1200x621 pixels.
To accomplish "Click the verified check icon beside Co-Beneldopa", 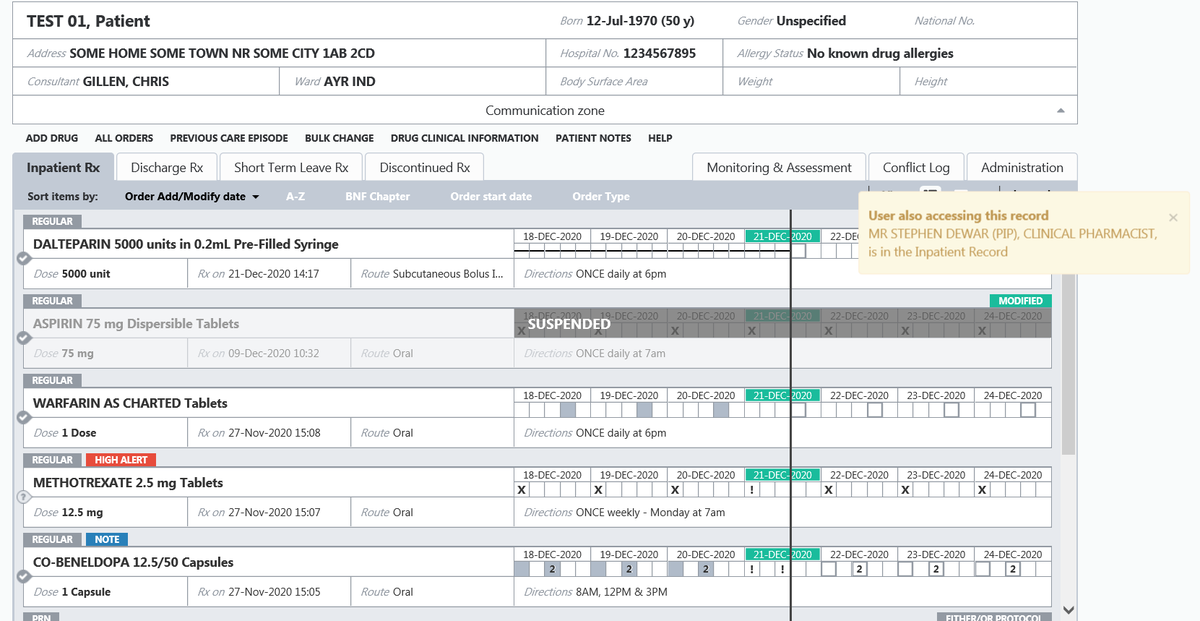I will point(22,576).
